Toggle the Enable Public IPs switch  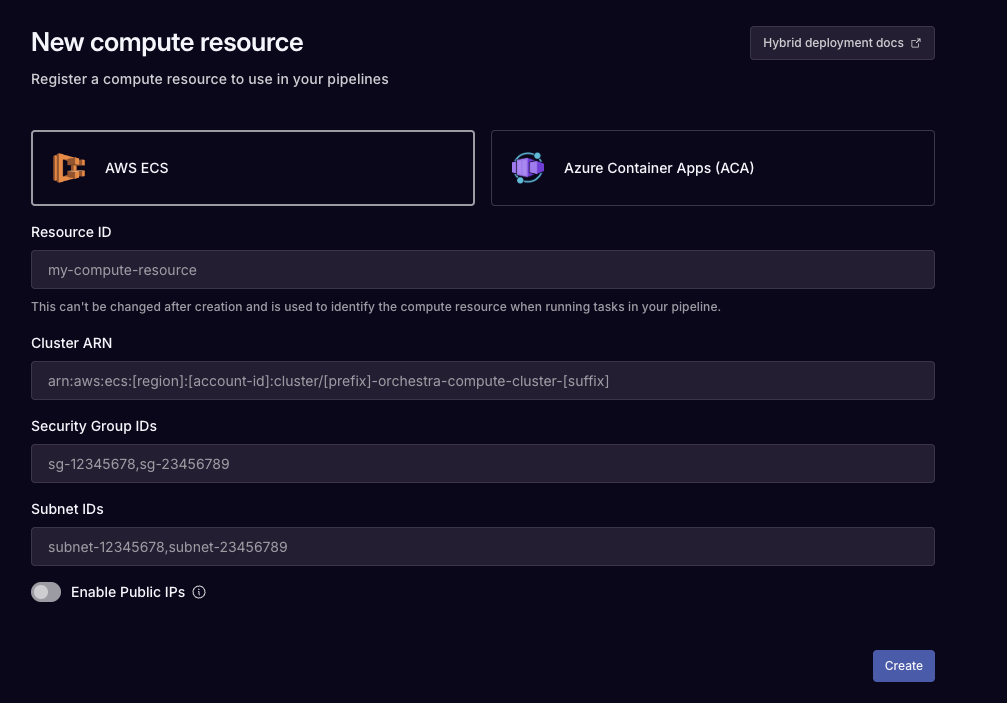tap(46, 592)
